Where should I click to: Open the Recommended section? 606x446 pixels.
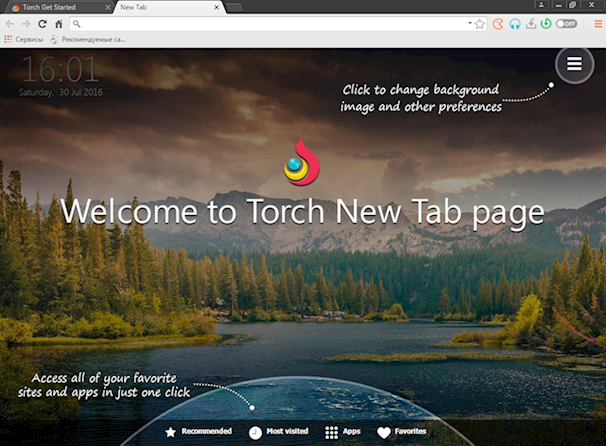(x=198, y=432)
